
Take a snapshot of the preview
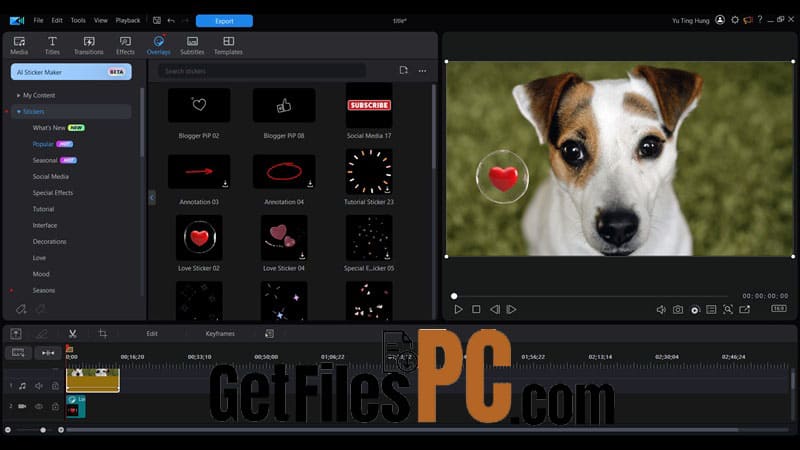(678, 310)
